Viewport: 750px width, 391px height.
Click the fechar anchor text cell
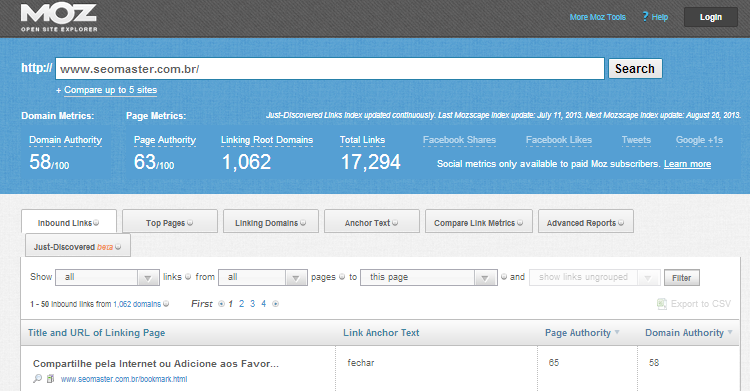pyautogui.click(x=361, y=363)
